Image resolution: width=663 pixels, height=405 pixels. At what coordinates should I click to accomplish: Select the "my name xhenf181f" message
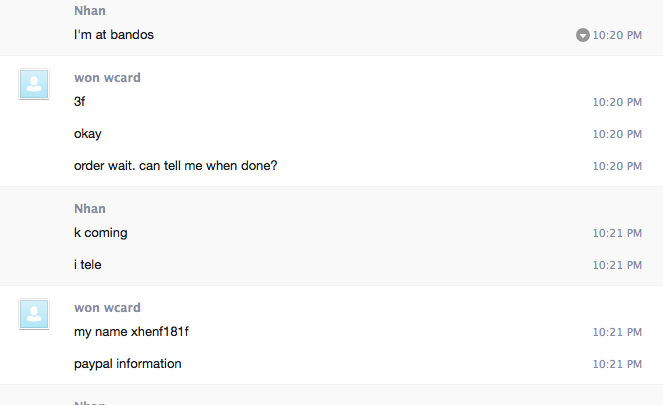(131, 332)
